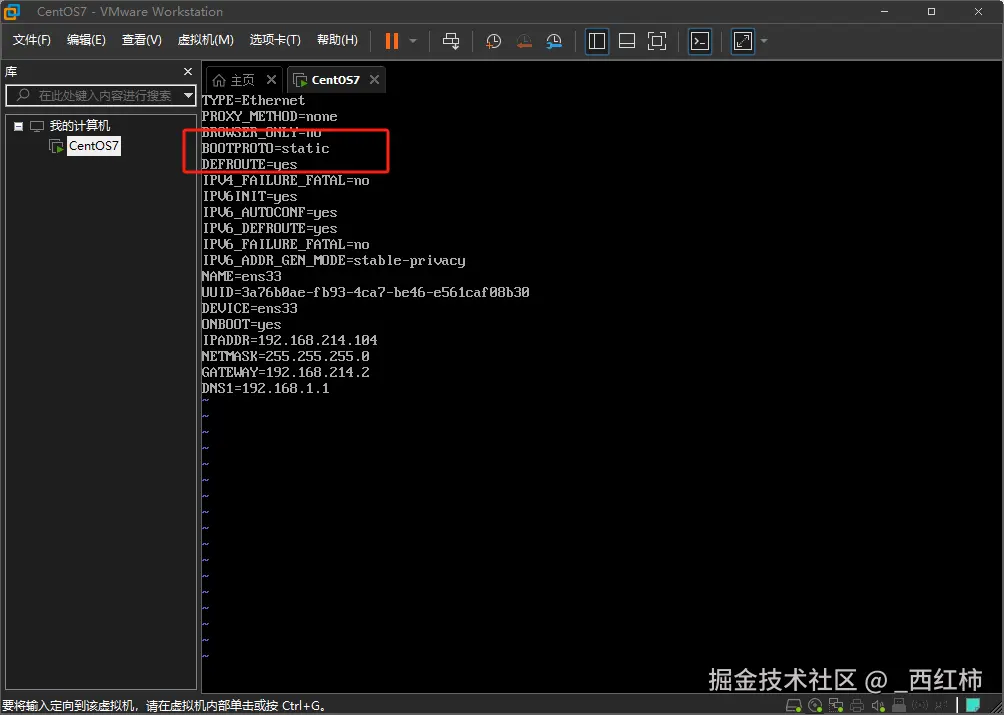Image resolution: width=1004 pixels, height=715 pixels.
Task: Click the IPV6_AUTOCONF=yes line
Action: [270, 213]
